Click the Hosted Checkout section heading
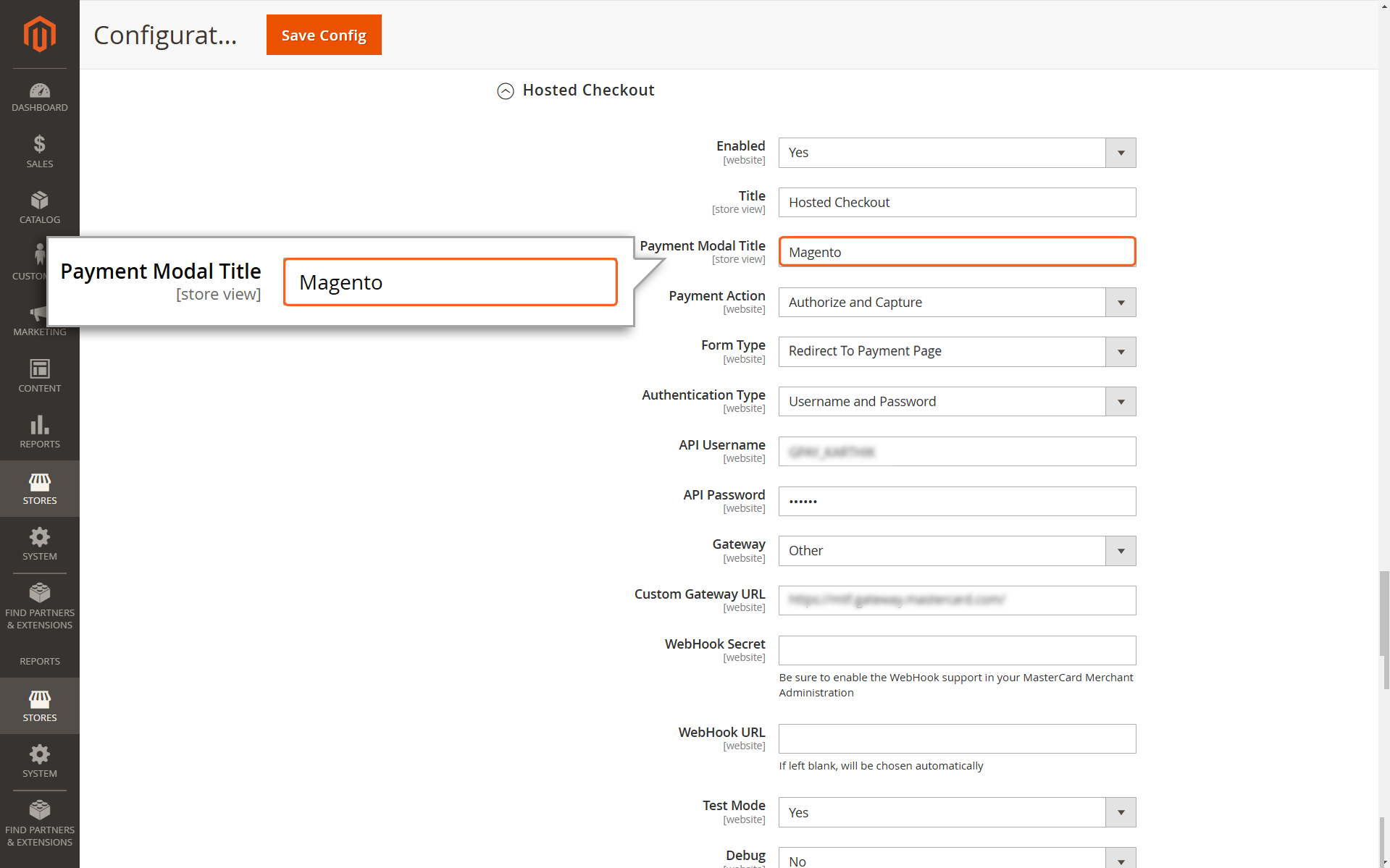Screen dimensions: 1390x868 click(x=588, y=90)
